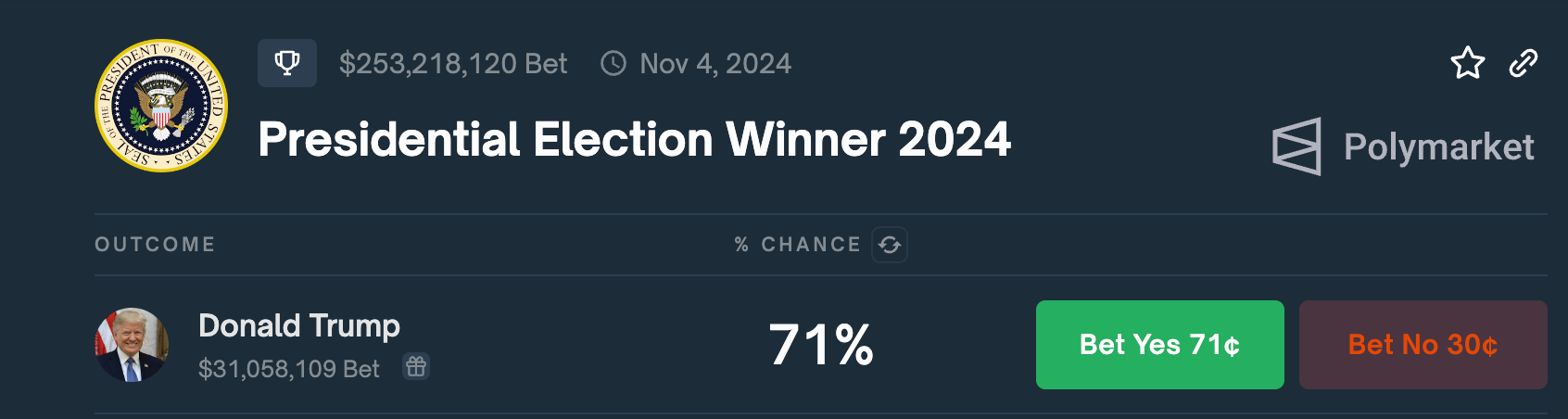Click the trophy icon badge

pyautogui.click(x=287, y=63)
